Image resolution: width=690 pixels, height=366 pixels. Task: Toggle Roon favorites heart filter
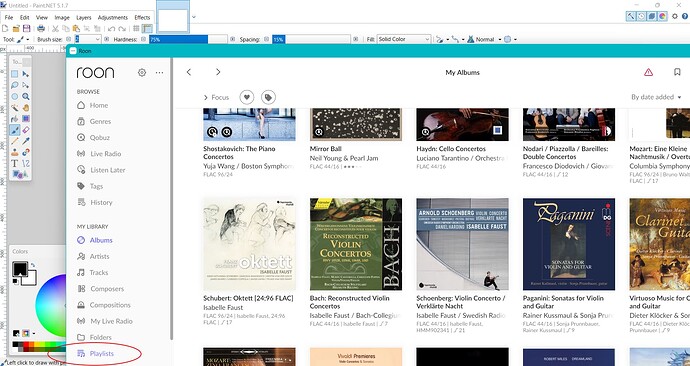(247, 97)
